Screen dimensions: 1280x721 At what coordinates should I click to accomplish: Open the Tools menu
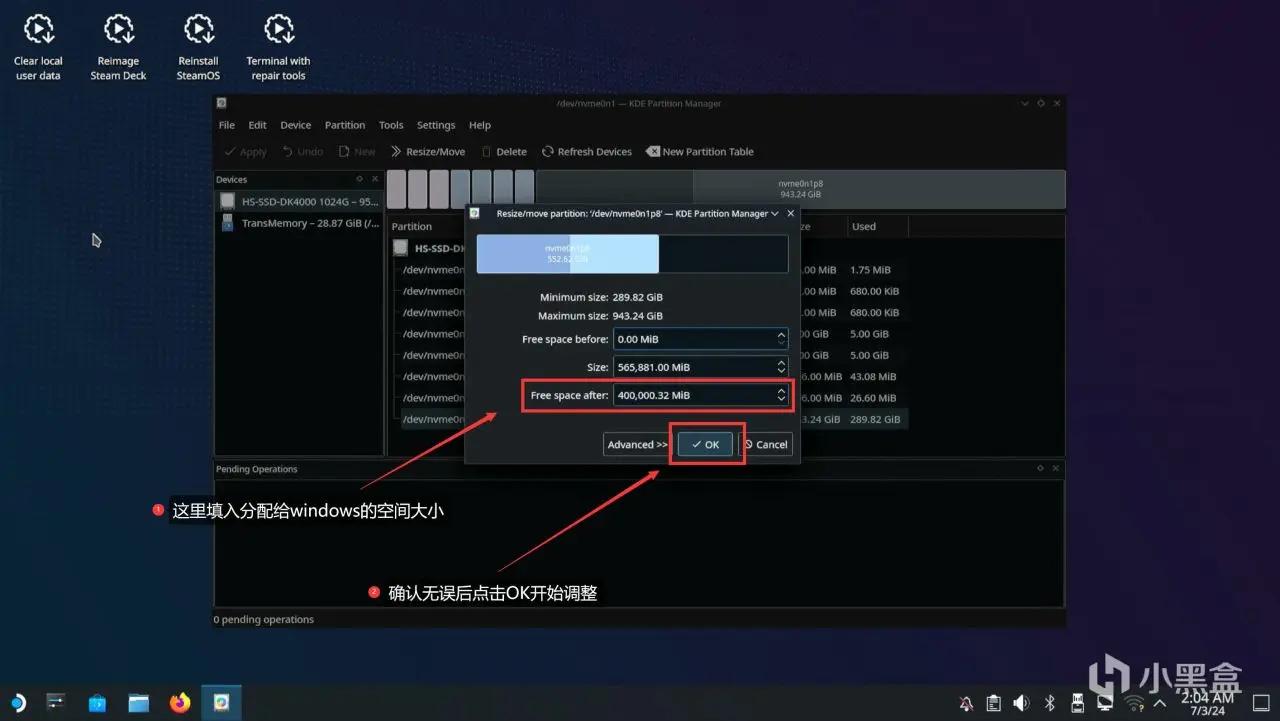[391, 125]
